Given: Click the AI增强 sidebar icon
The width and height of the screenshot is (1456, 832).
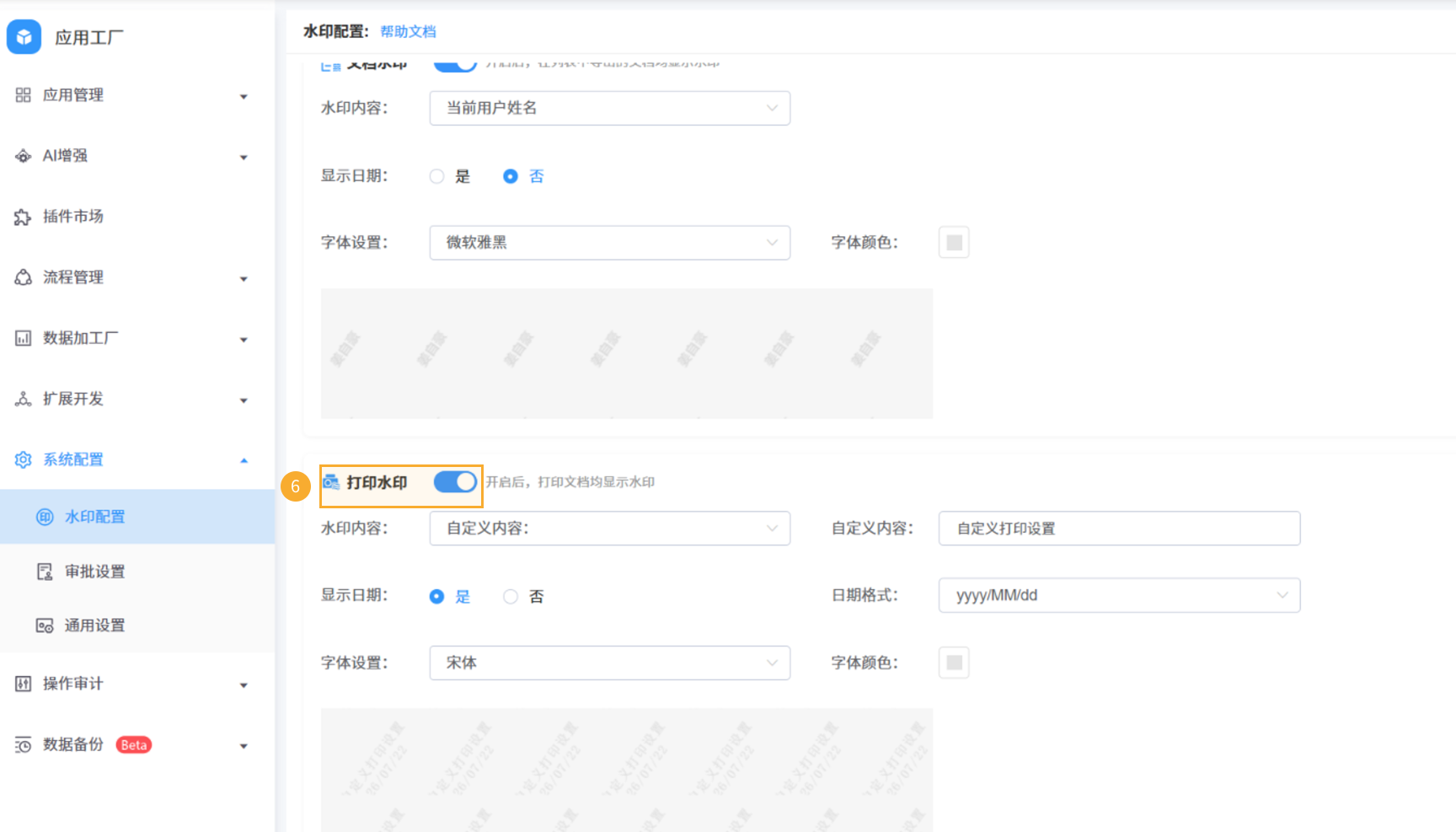Looking at the screenshot, I should pyautogui.click(x=23, y=156).
